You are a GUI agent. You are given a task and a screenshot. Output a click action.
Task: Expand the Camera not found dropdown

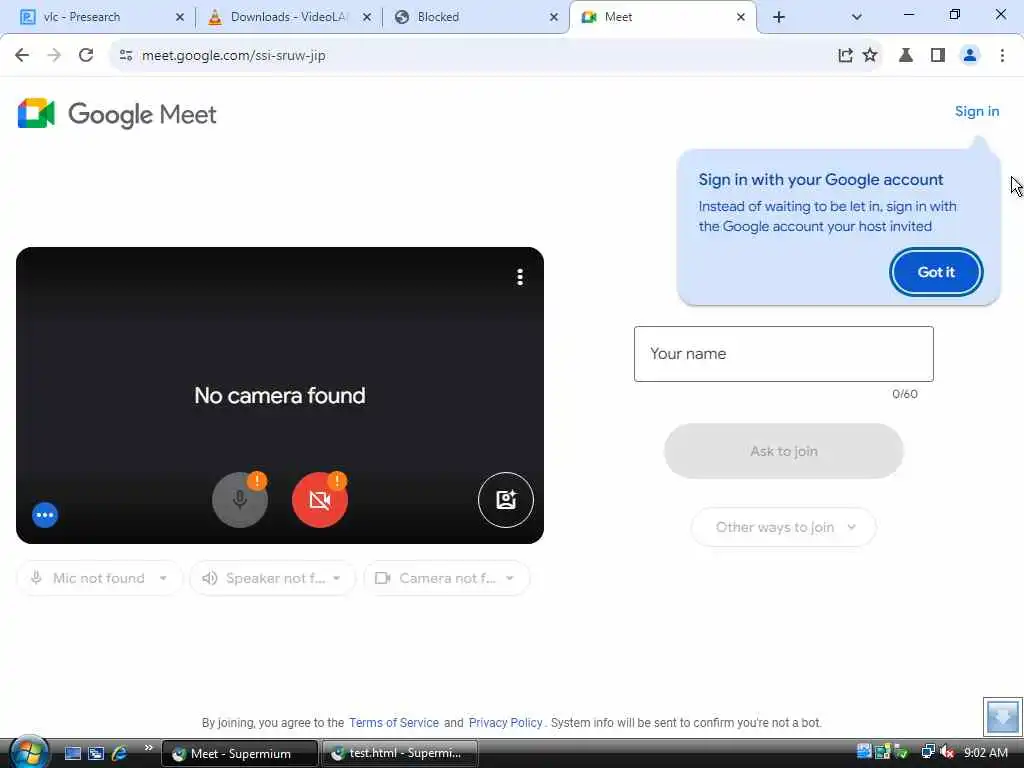point(446,578)
